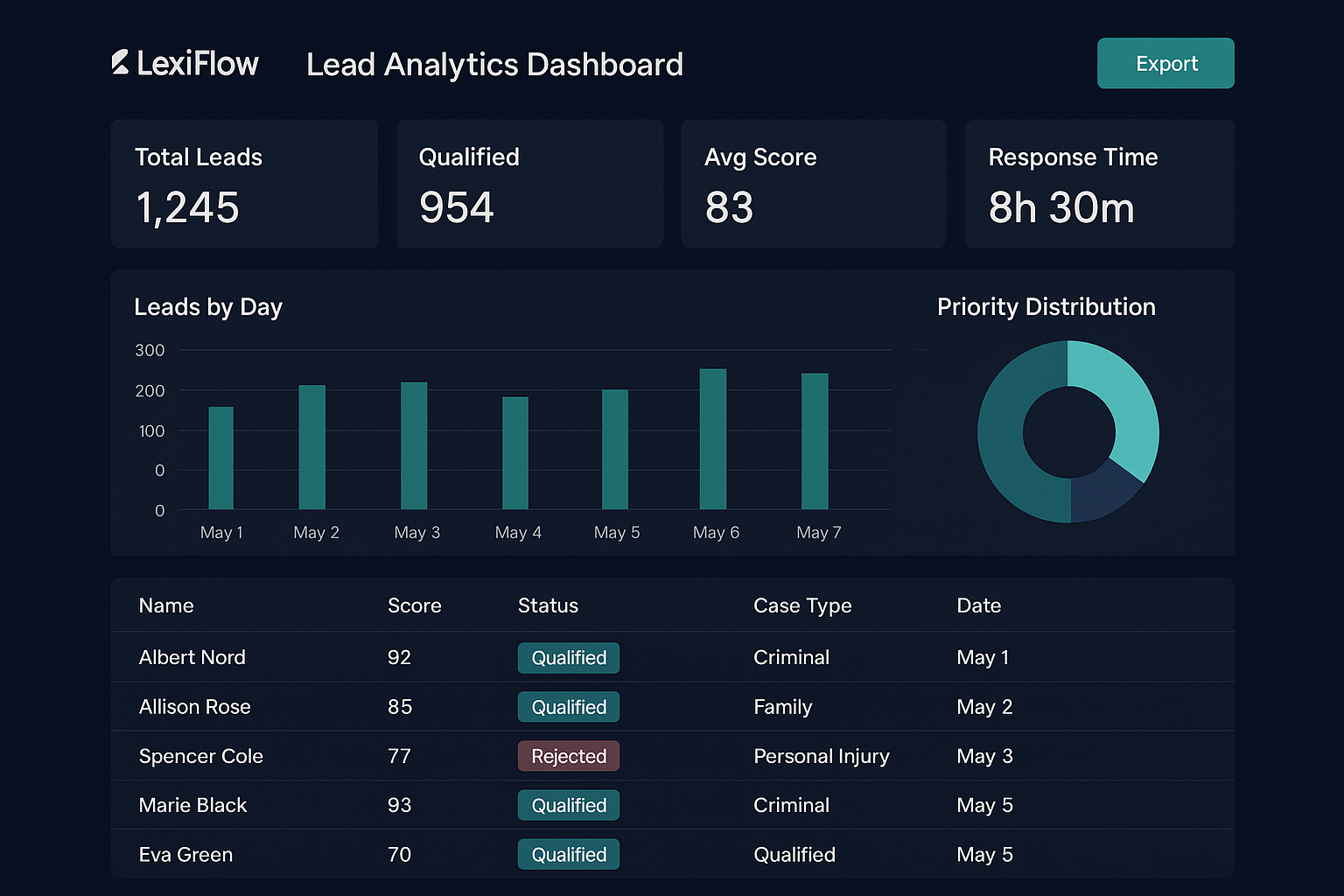Open the Spencer Cole lead row
This screenshot has width=1344, height=896.
(x=672, y=756)
